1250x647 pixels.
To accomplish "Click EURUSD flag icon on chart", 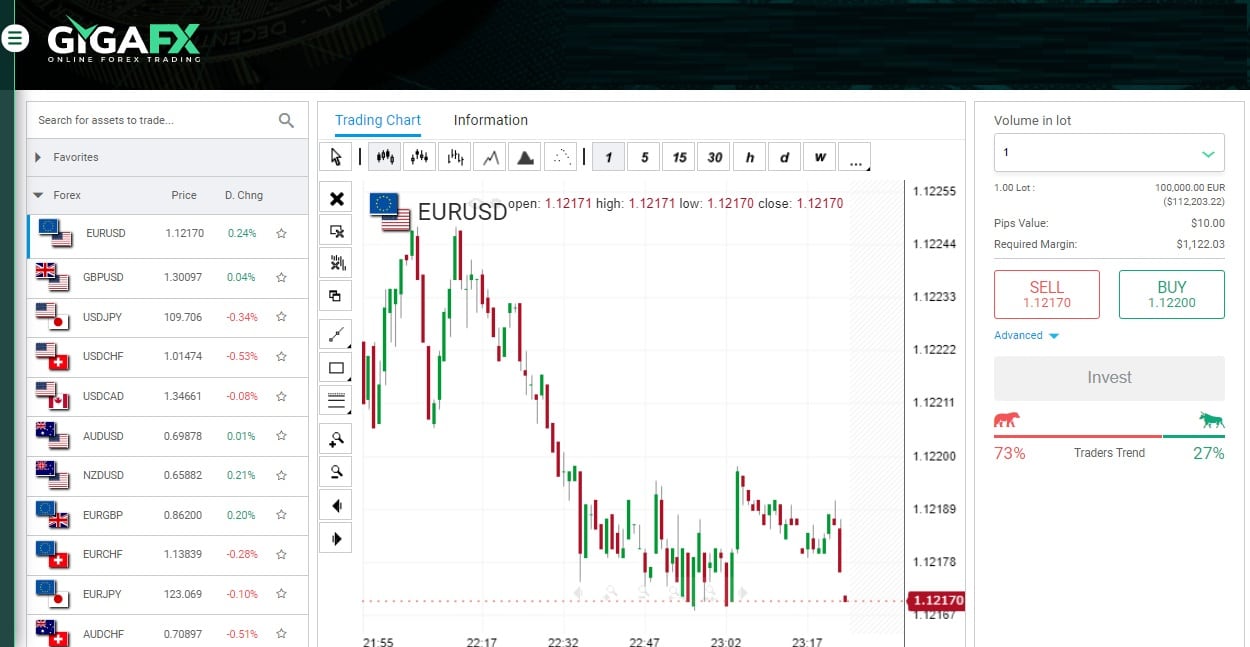I will point(390,212).
